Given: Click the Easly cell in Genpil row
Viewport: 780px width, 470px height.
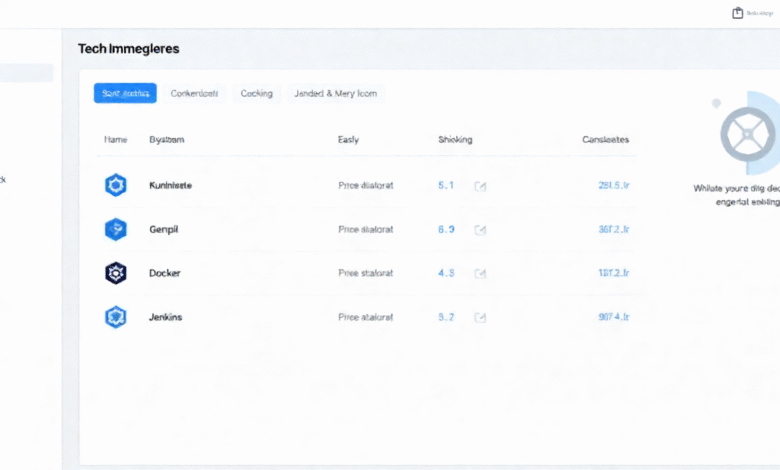Looking at the screenshot, I should 366,229.
